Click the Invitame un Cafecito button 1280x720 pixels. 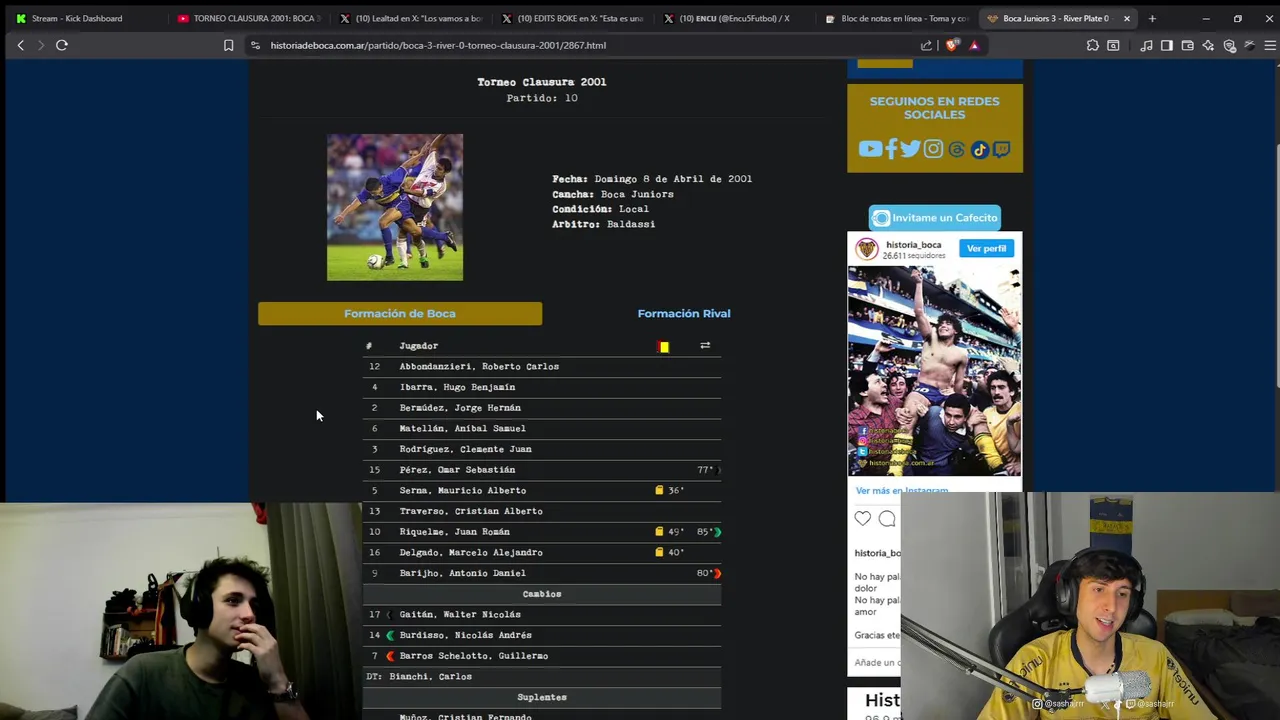934,217
